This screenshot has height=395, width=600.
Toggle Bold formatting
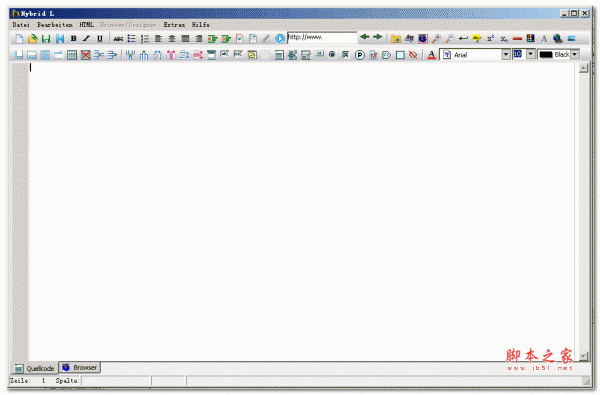click(73, 39)
